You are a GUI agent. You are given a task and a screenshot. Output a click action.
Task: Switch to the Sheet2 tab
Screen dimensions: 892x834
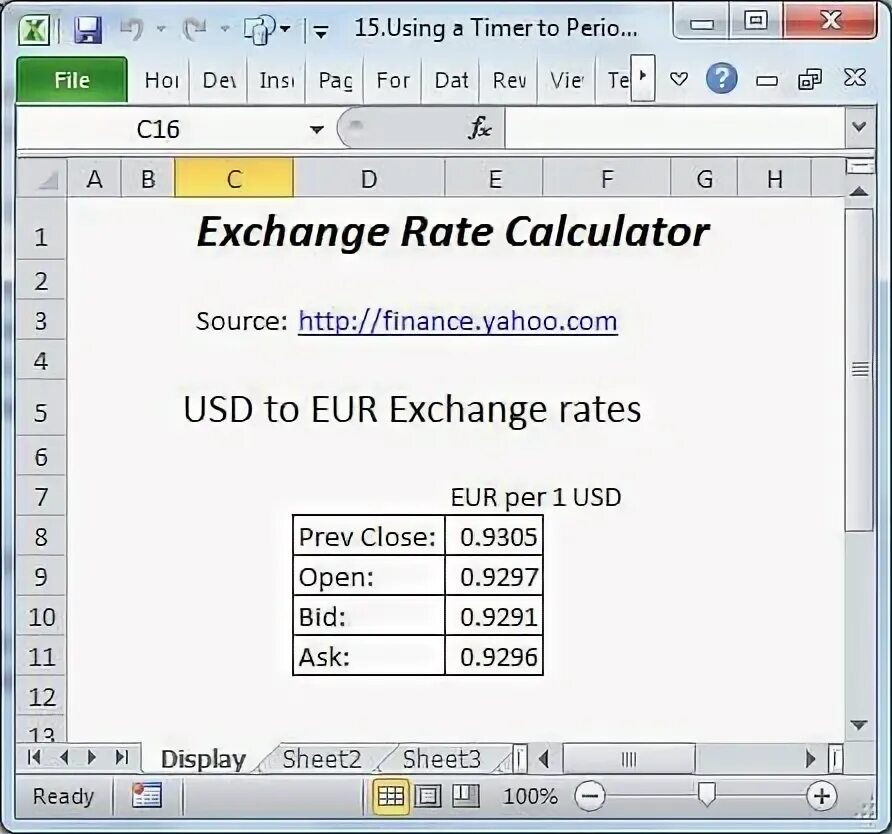tap(321, 759)
